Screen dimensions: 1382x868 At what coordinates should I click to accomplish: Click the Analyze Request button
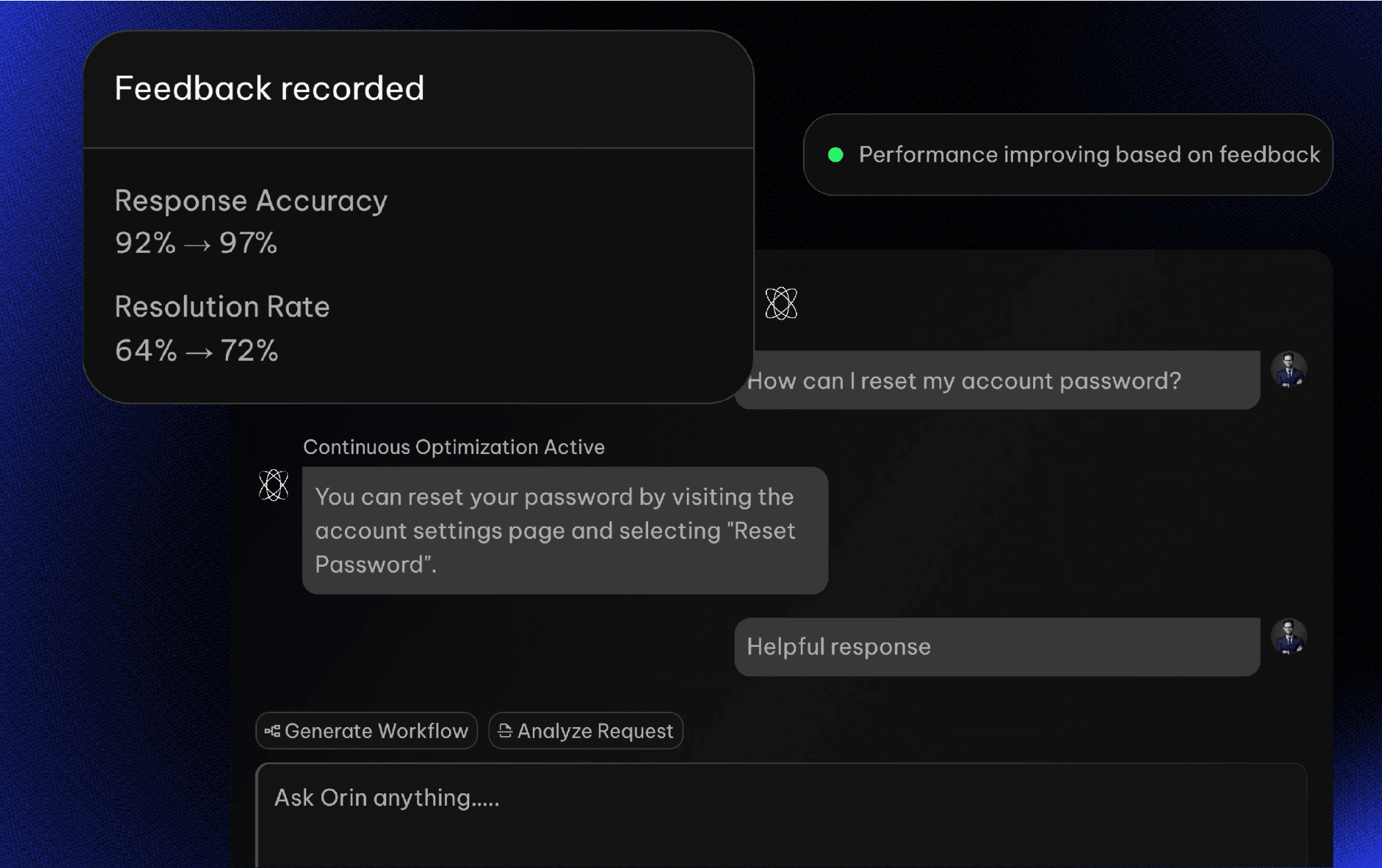(586, 731)
